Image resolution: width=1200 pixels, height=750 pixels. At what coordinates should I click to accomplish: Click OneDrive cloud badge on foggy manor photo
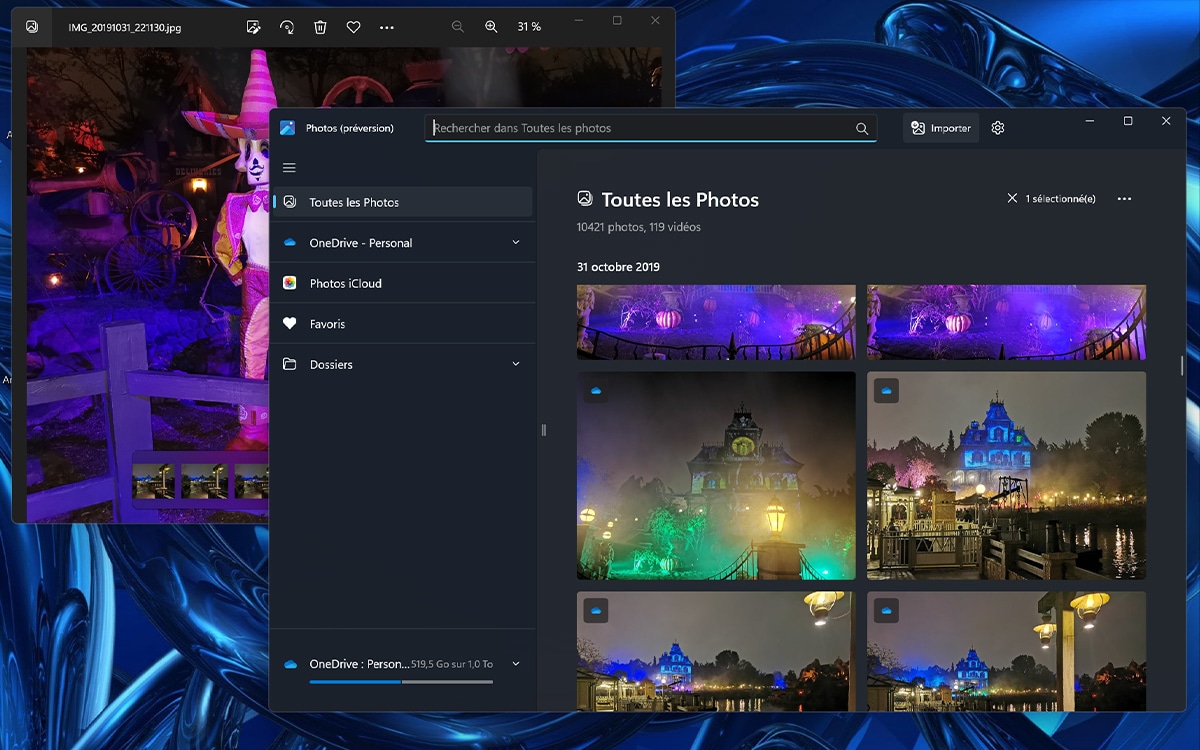coord(596,391)
